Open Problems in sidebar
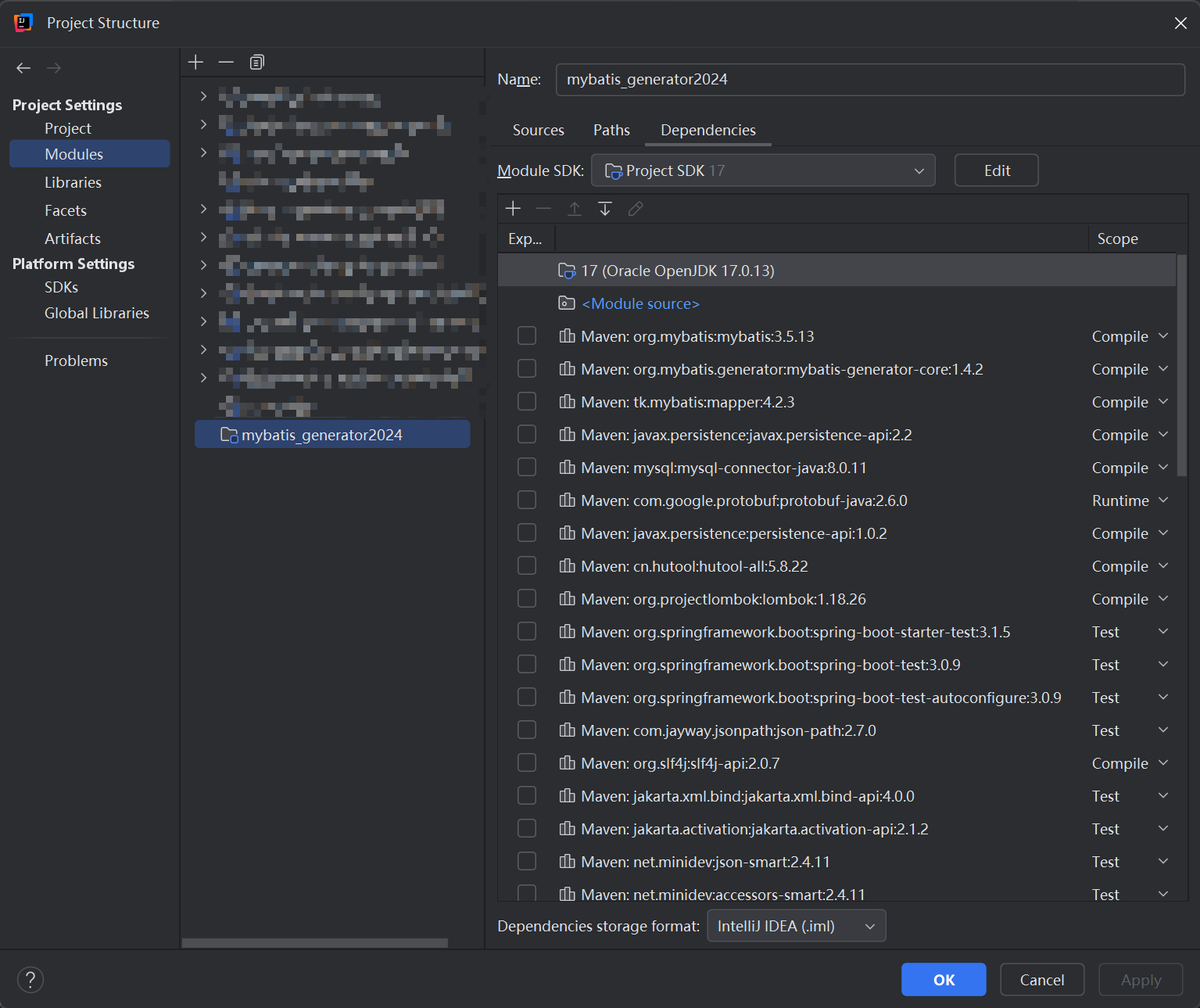This screenshot has height=1008, width=1200. (76, 361)
